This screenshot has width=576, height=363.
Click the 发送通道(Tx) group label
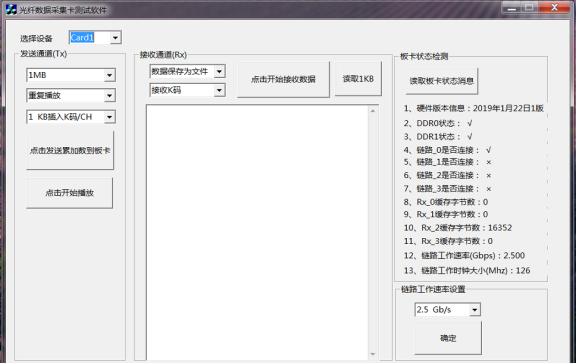[x=43, y=54]
